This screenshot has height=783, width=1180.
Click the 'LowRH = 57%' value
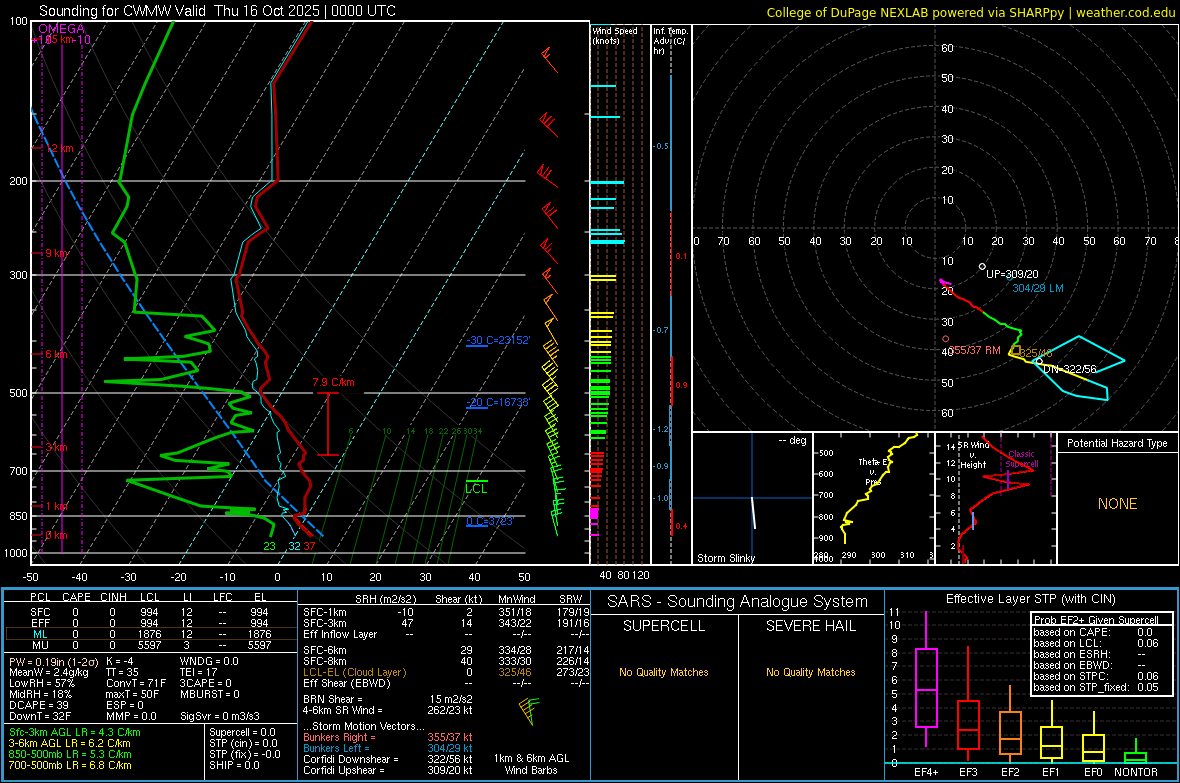click(x=42, y=683)
